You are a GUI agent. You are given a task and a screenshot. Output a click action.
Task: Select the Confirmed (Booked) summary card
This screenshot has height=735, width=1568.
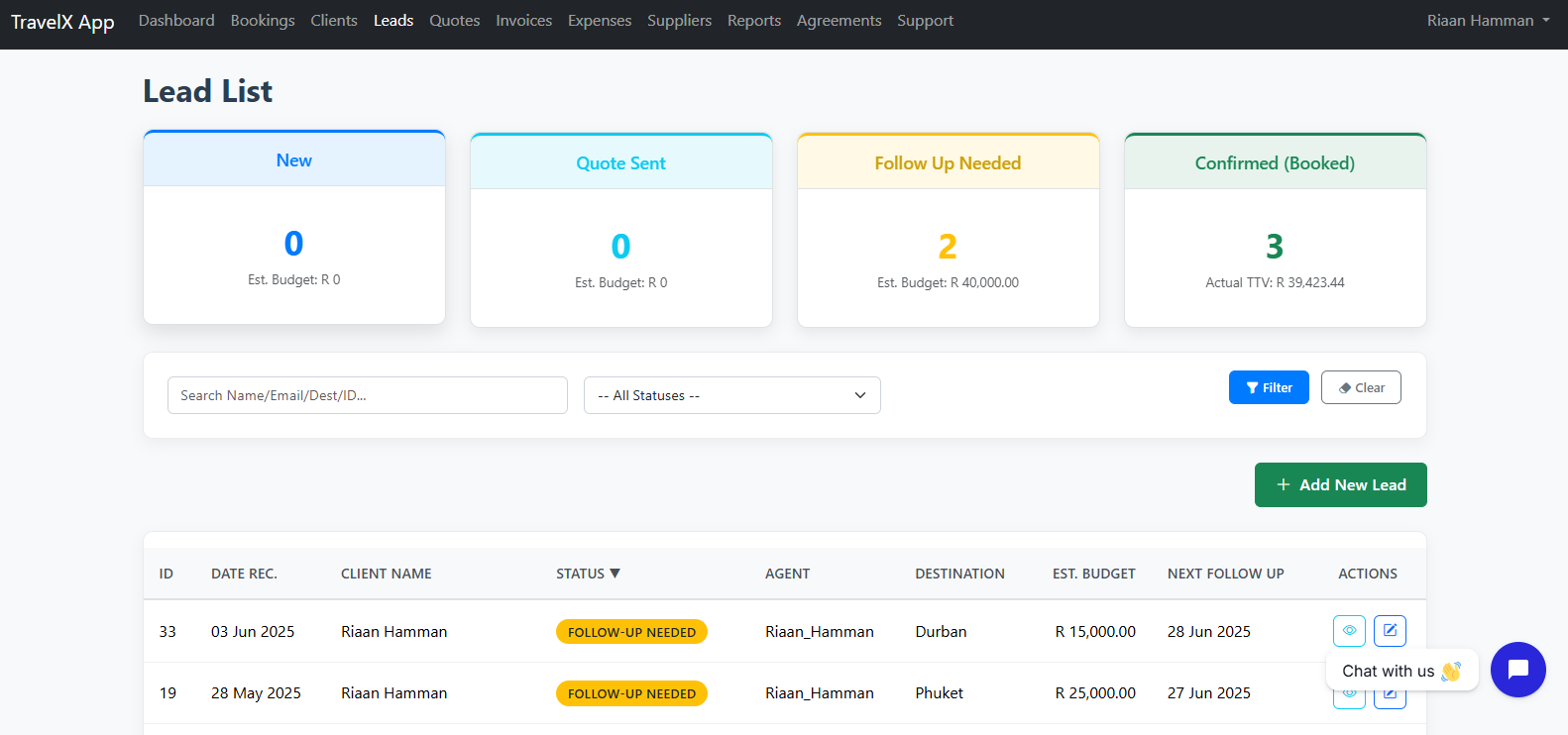point(1275,230)
